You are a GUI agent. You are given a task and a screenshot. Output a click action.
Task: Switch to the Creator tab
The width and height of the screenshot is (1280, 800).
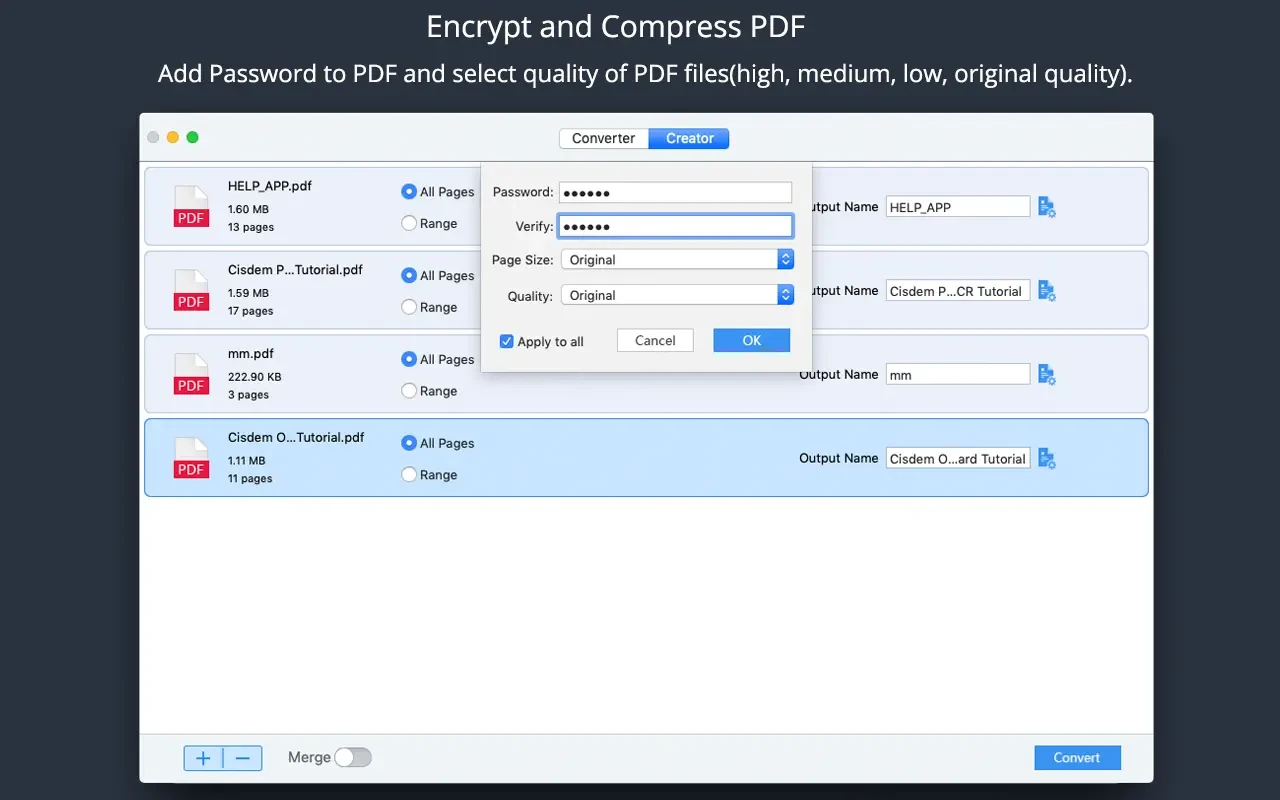click(x=690, y=138)
